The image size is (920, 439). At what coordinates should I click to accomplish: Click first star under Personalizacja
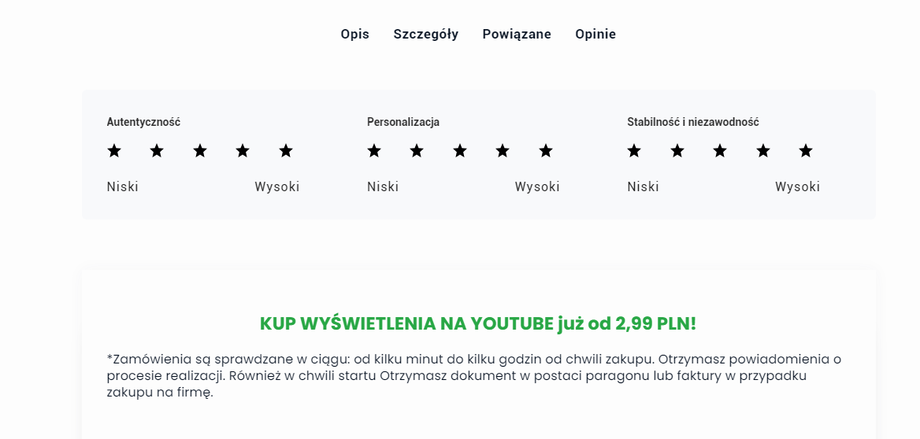tap(374, 151)
